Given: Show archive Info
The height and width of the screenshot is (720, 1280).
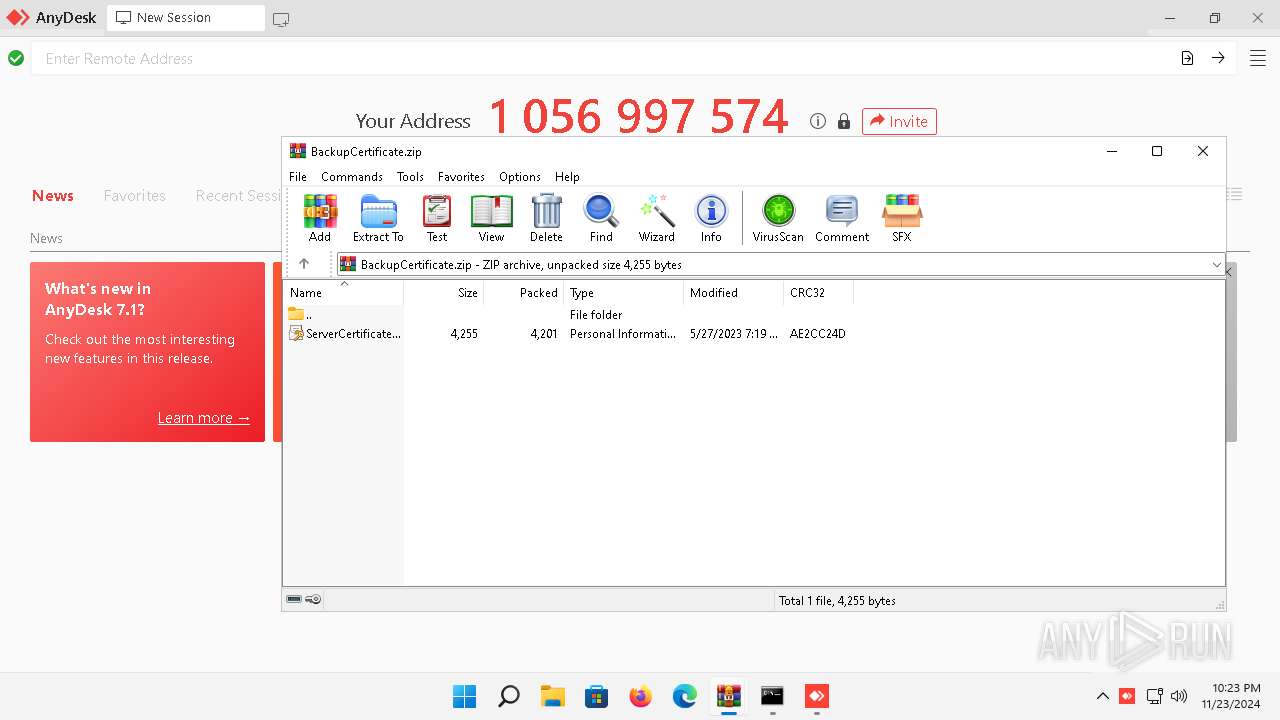Looking at the screenshot, I should 711,218.
